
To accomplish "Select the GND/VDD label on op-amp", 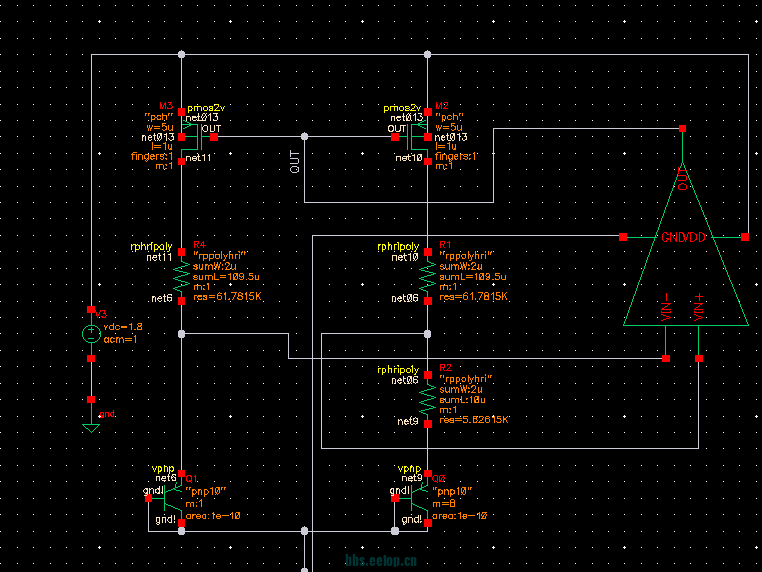I will pyautogui.click(x=684, y=237).
